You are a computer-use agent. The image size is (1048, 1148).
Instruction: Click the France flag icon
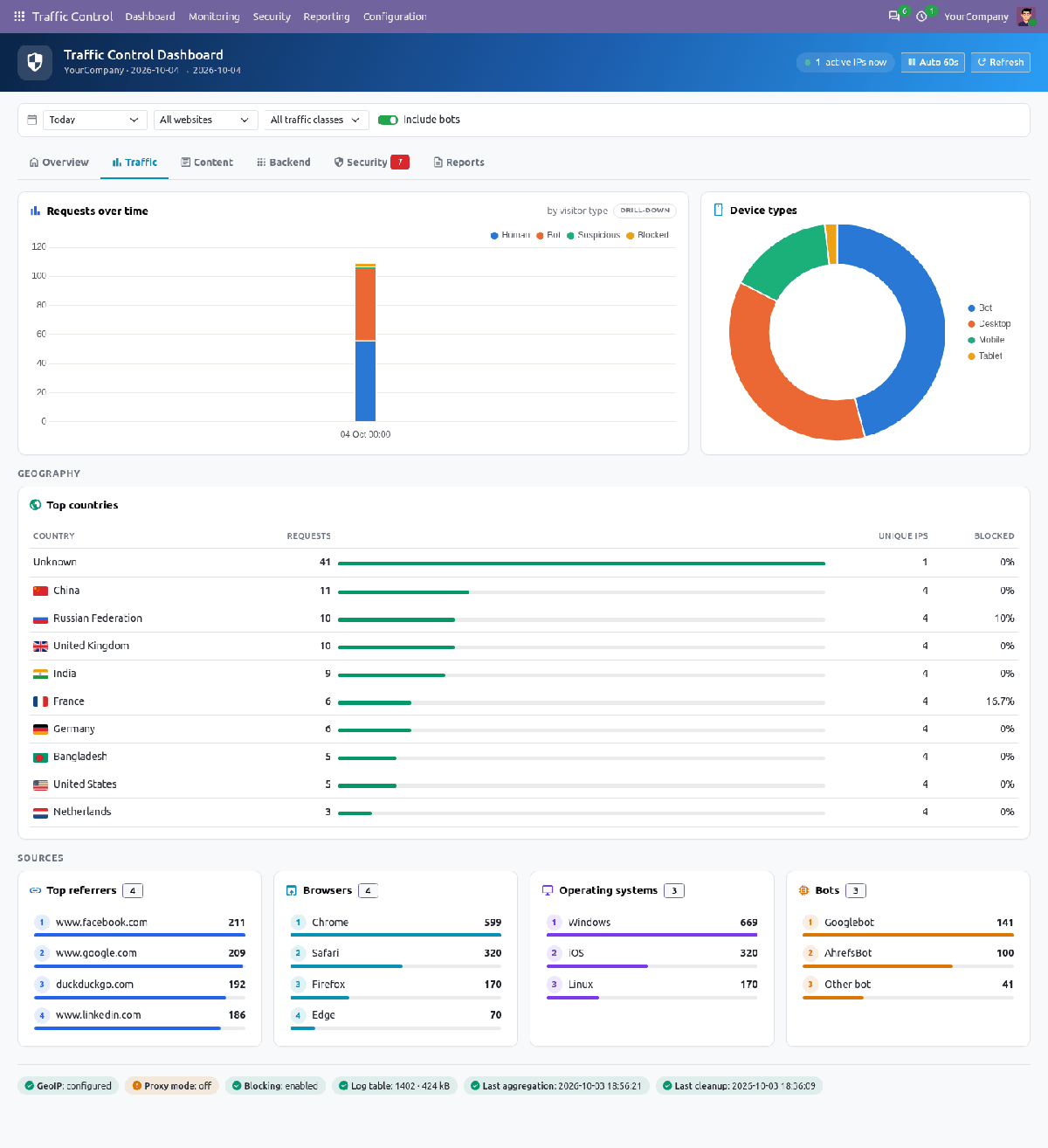(40, 702)
